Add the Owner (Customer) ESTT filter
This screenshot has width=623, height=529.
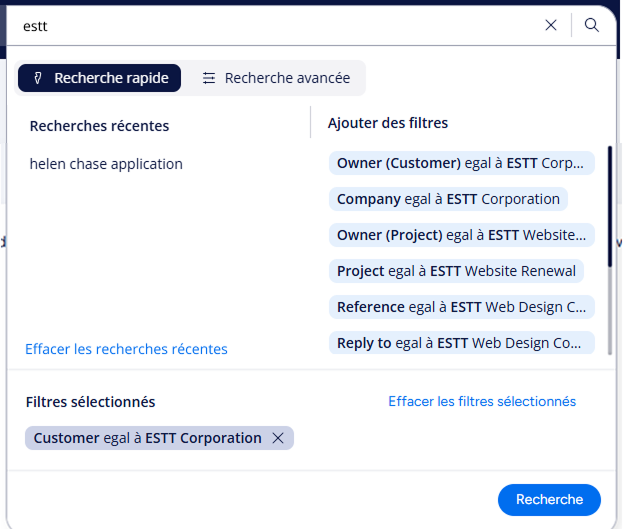[460, 163]
